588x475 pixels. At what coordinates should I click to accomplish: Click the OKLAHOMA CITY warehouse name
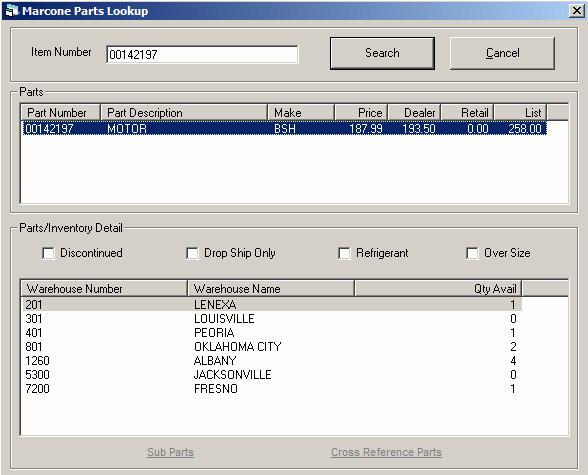[237, 346]
